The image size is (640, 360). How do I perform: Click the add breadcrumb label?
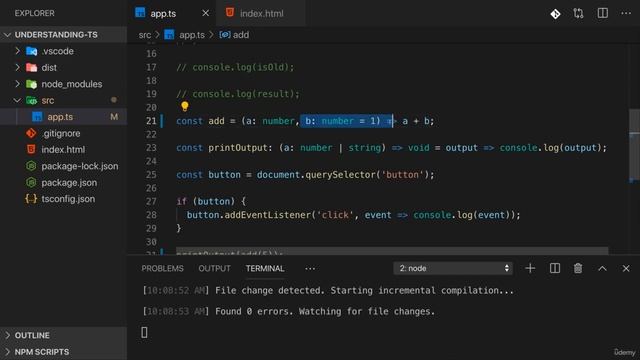pyautogui.click(x=241, y=35)
